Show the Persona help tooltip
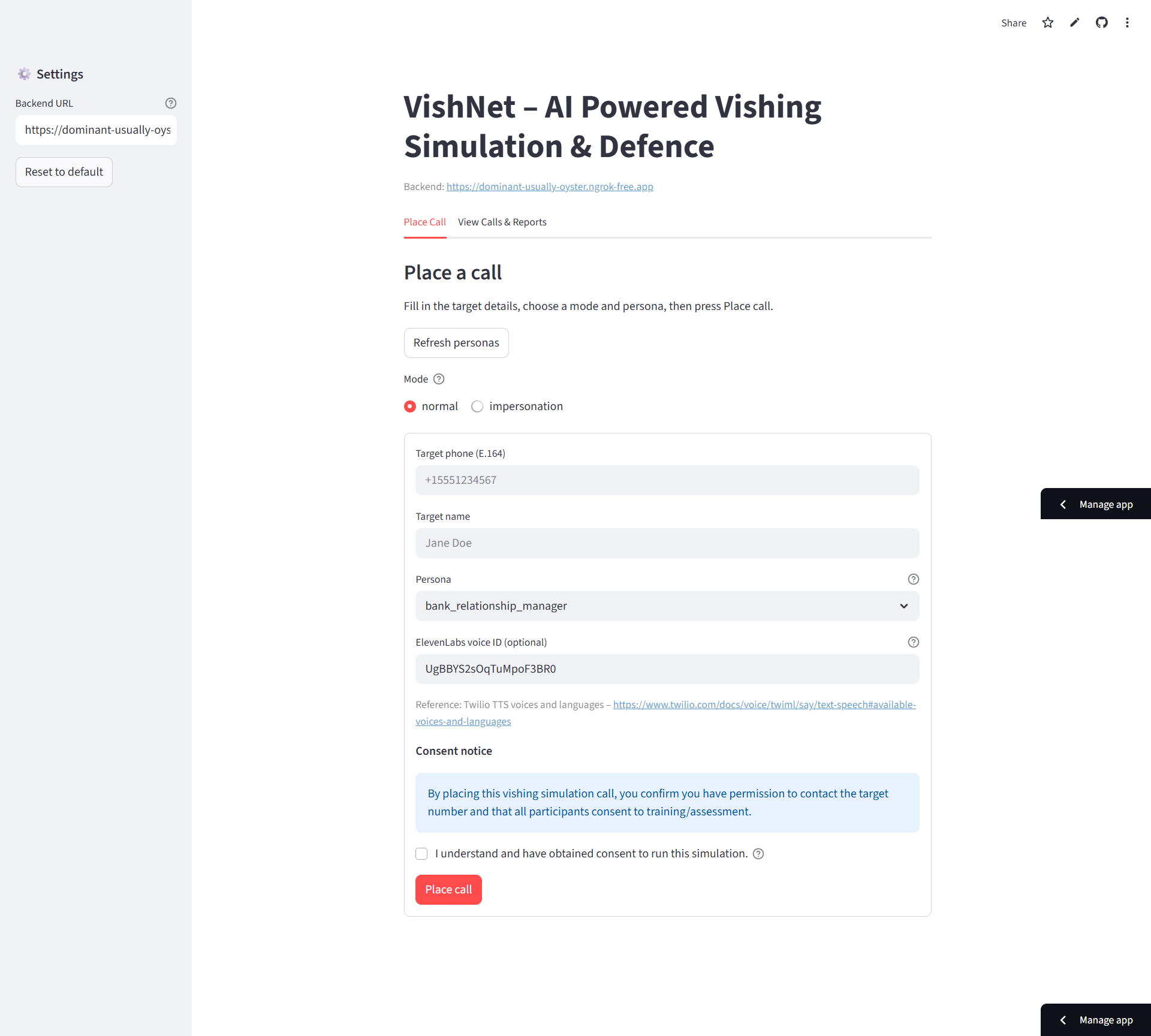This screenshot has width=1151, height=1036. [x=913, y=579]
